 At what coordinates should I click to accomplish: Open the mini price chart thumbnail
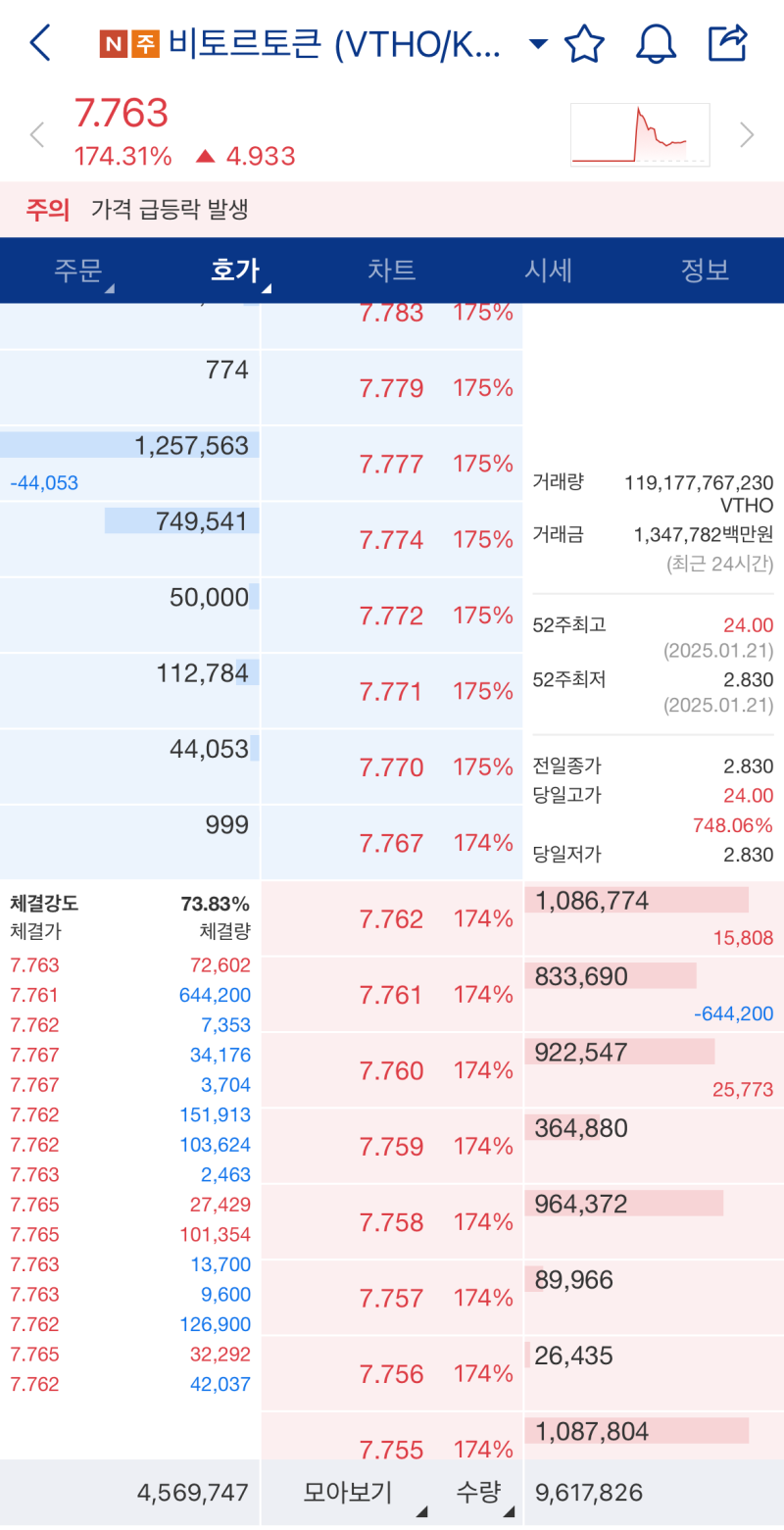[x=640, y=134]
